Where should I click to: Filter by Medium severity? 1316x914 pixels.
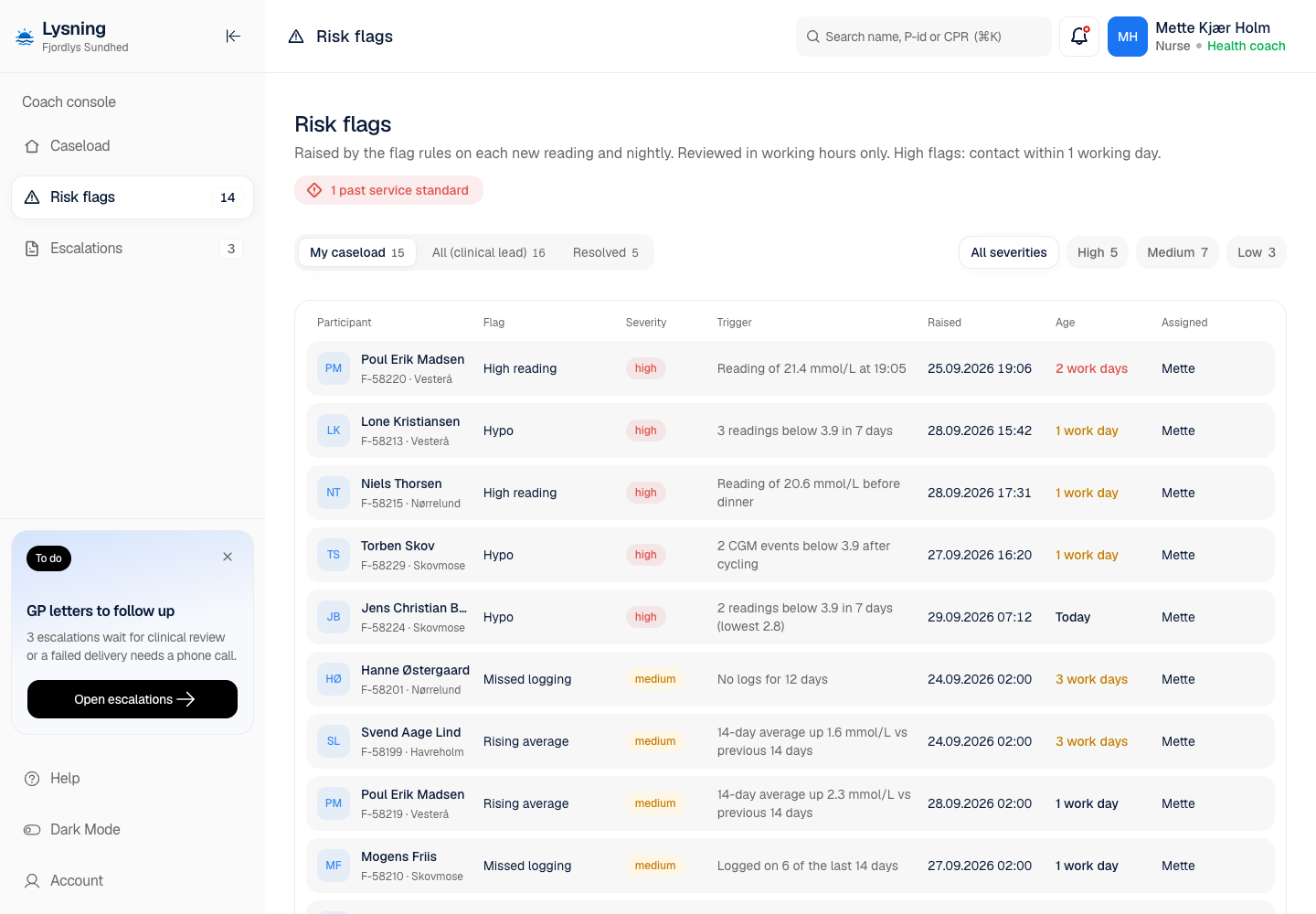1178,252
